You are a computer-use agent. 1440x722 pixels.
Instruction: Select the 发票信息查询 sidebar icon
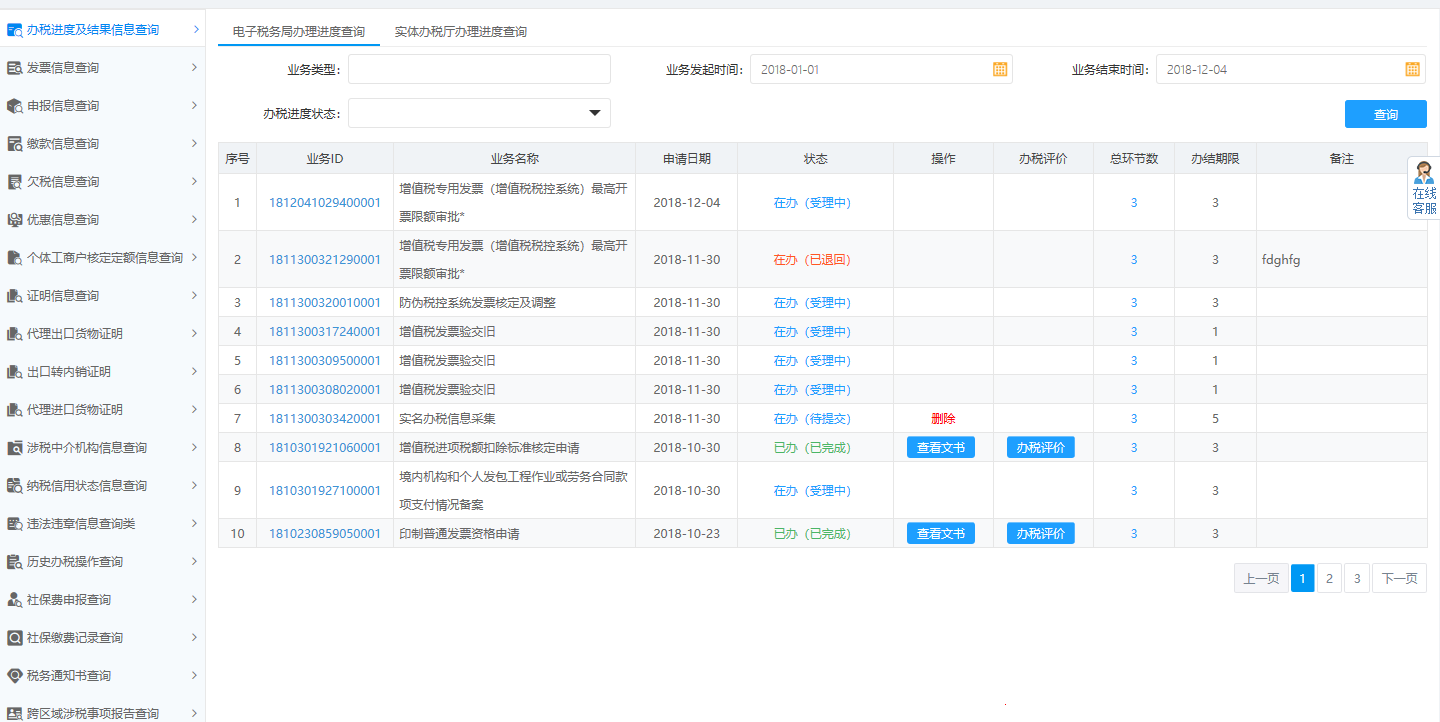point(14,67)
